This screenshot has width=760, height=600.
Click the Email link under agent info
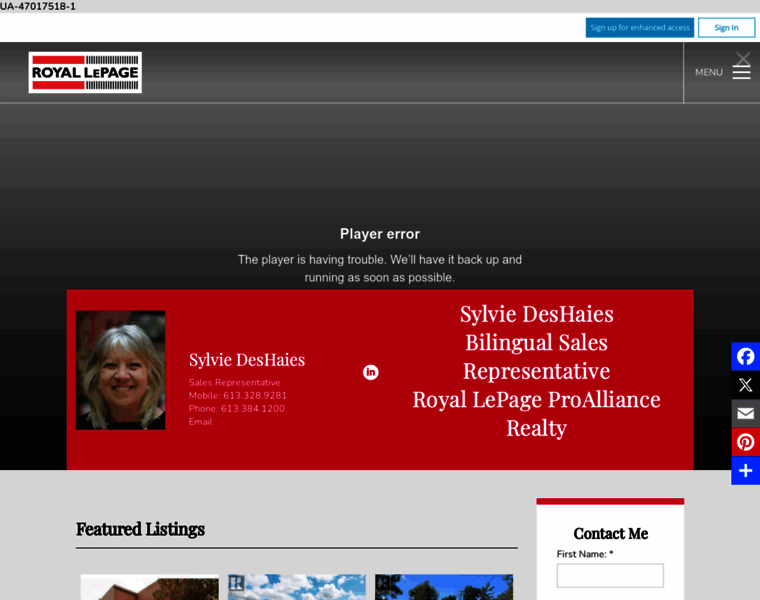tap(200, 422)
